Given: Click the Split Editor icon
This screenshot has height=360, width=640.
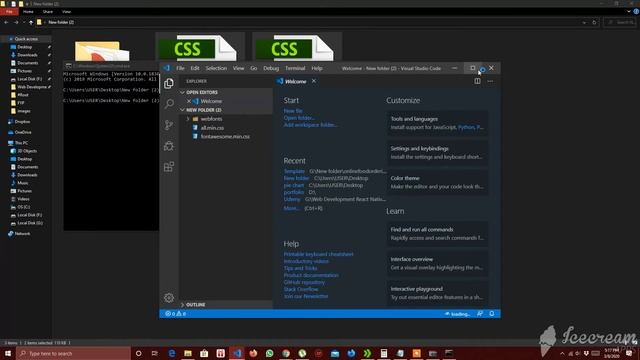Looking at the screenshot, I should point(477,81).
